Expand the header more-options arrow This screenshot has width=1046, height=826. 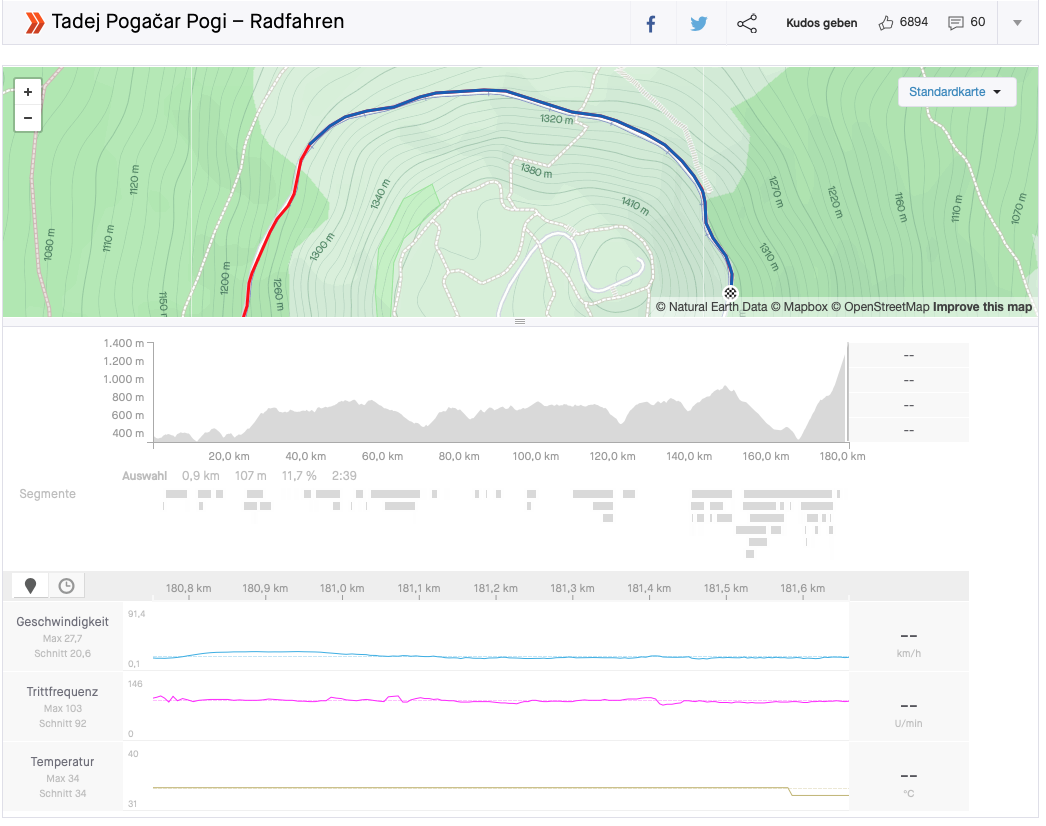click(1017, 23)
